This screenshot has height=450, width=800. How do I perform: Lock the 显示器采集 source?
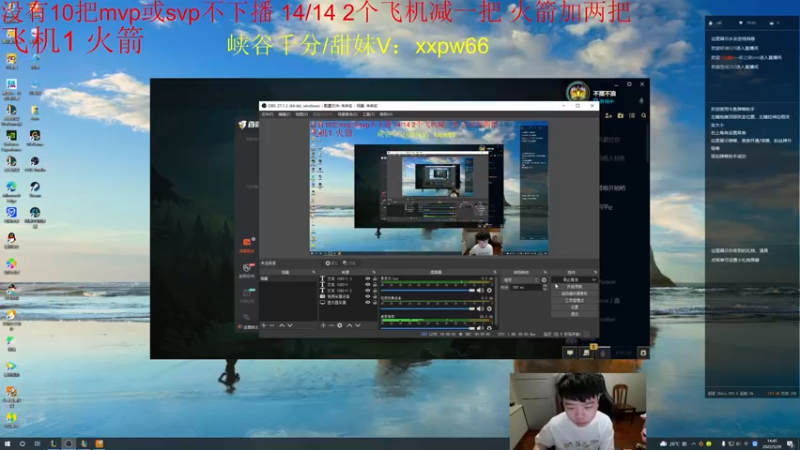click(x=375, y=303)
